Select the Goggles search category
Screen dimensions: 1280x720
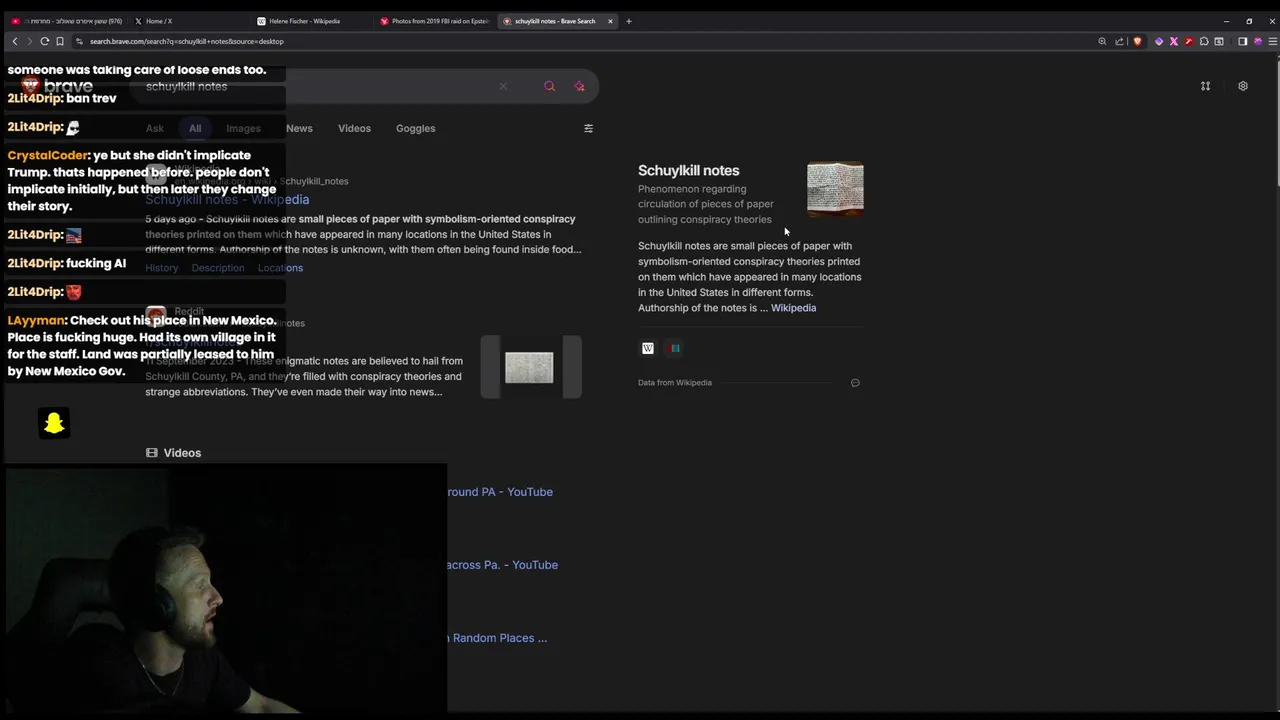tap(415, 128)
